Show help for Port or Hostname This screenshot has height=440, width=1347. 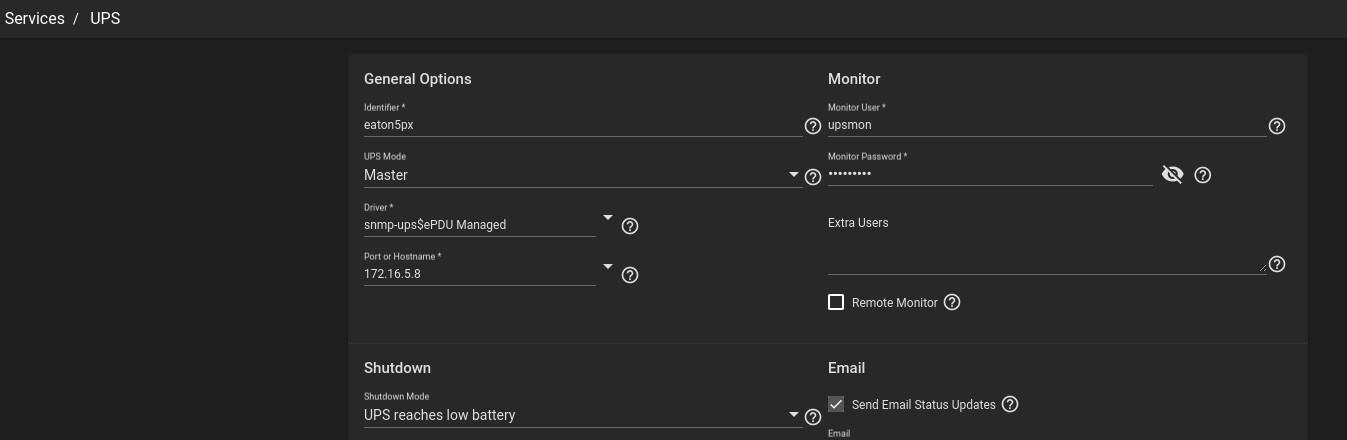pos(630,275)
